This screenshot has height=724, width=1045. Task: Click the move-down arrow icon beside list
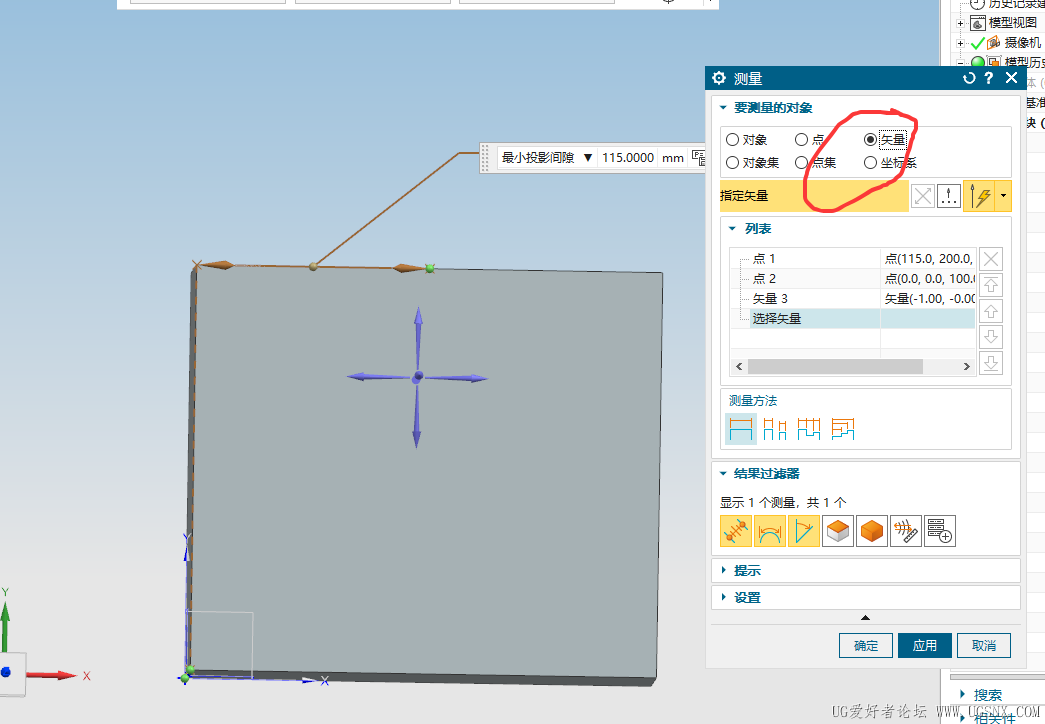tap(991, 337)
